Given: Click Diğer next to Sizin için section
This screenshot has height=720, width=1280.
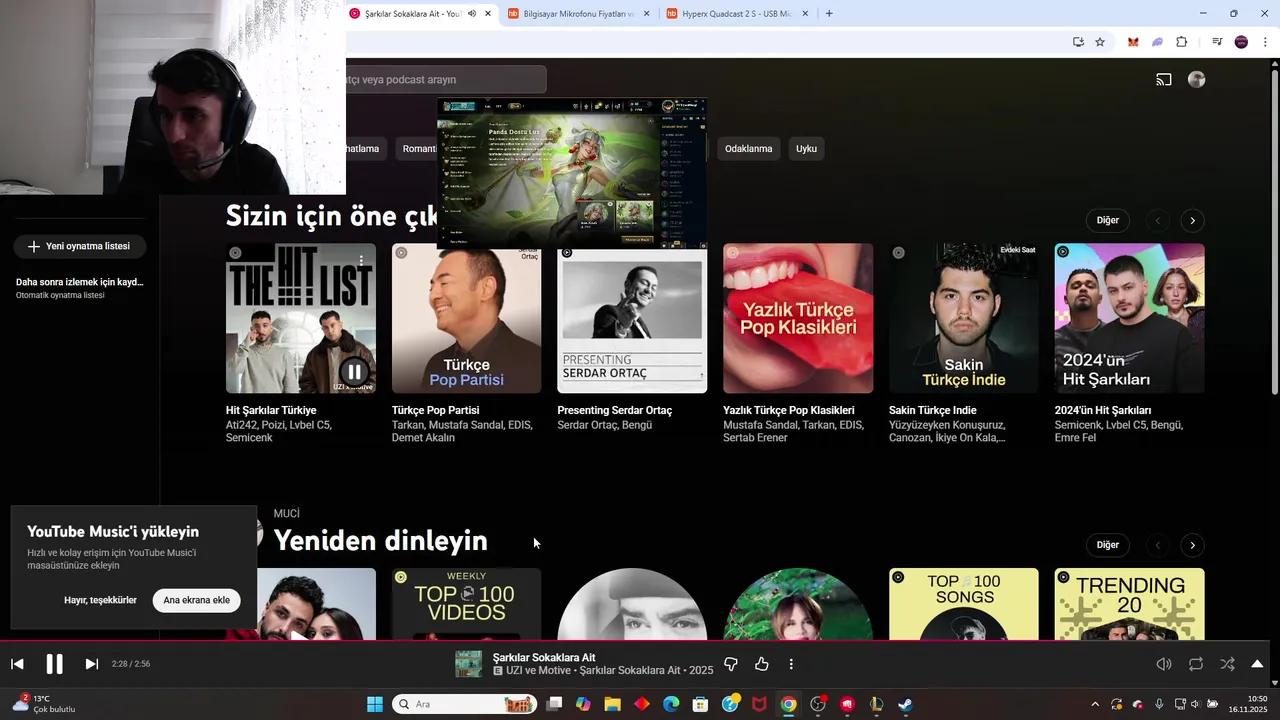Looking at the screenshot, I should (1108, 220).
